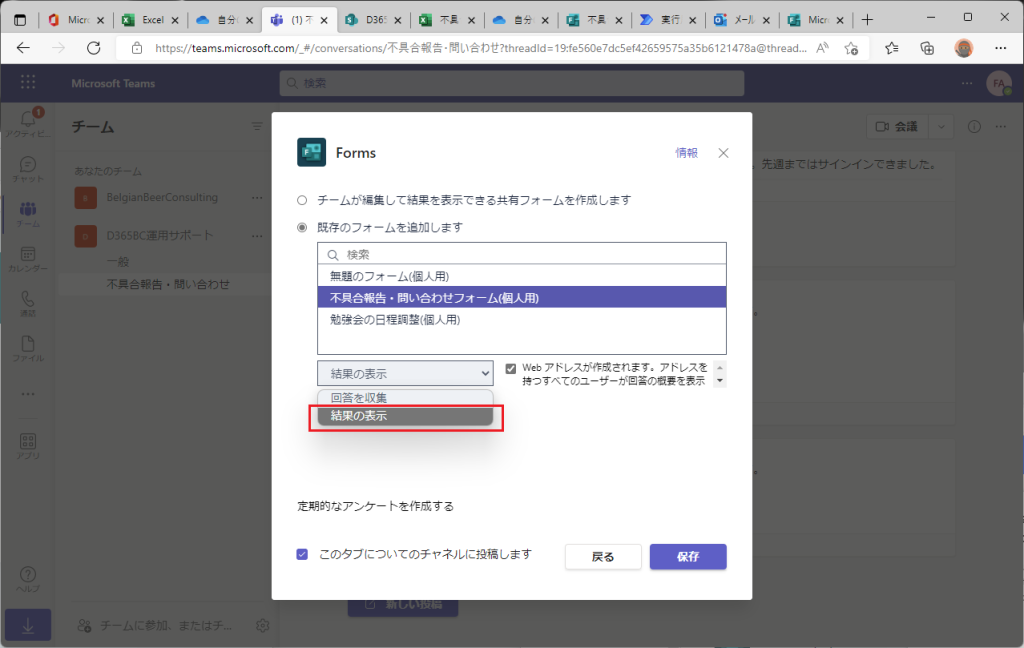Screen dimensions: 1024x648
Task: Open the Teams profile avatar menu
Action: point(999,83)
